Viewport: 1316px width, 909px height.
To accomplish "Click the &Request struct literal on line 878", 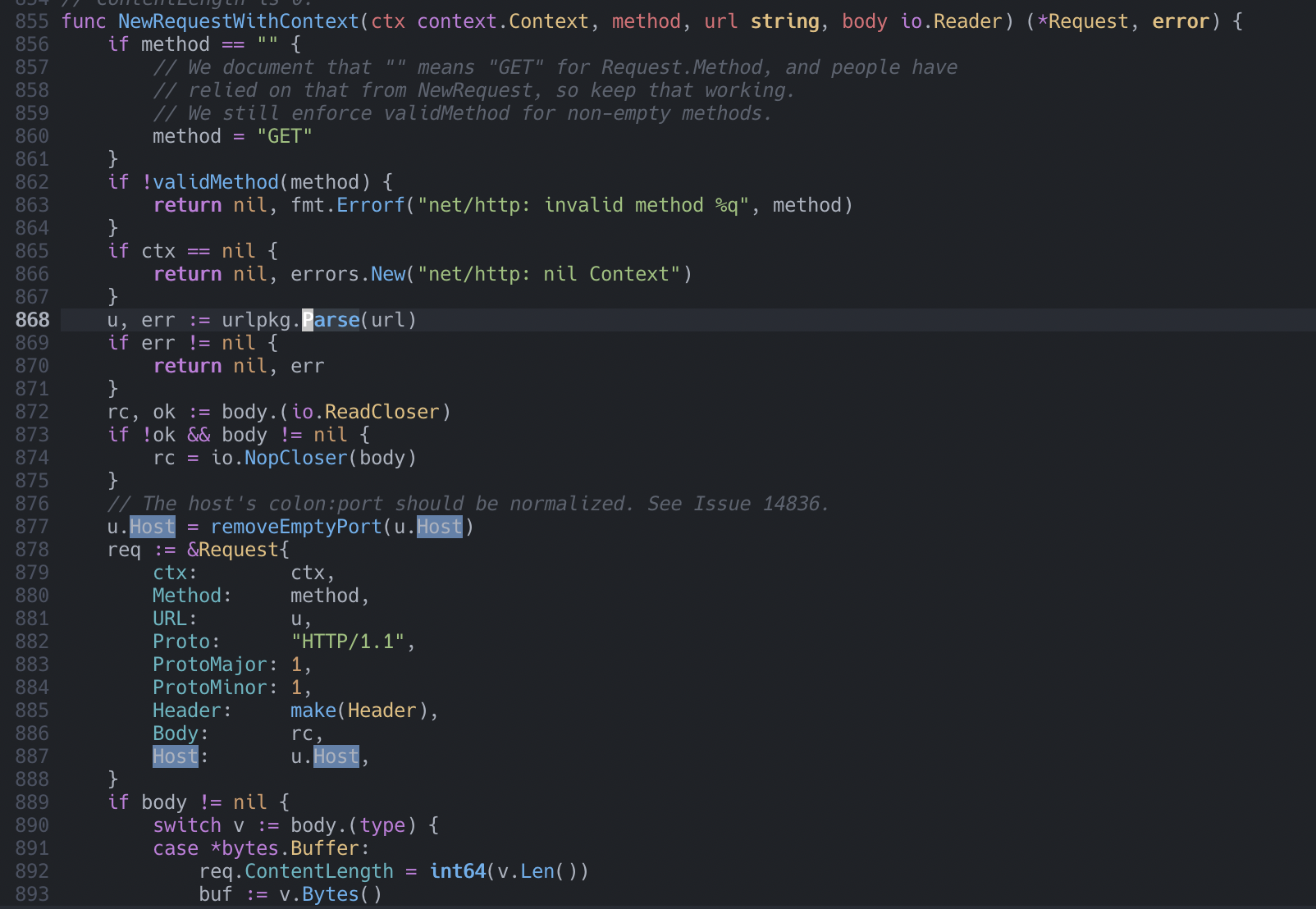I will tap(238, 549).
